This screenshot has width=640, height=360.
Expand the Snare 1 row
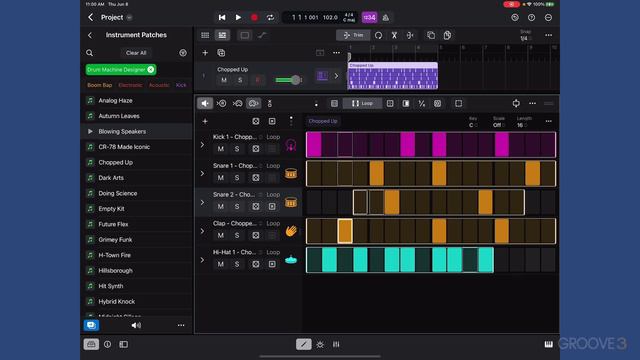(202, 173)
